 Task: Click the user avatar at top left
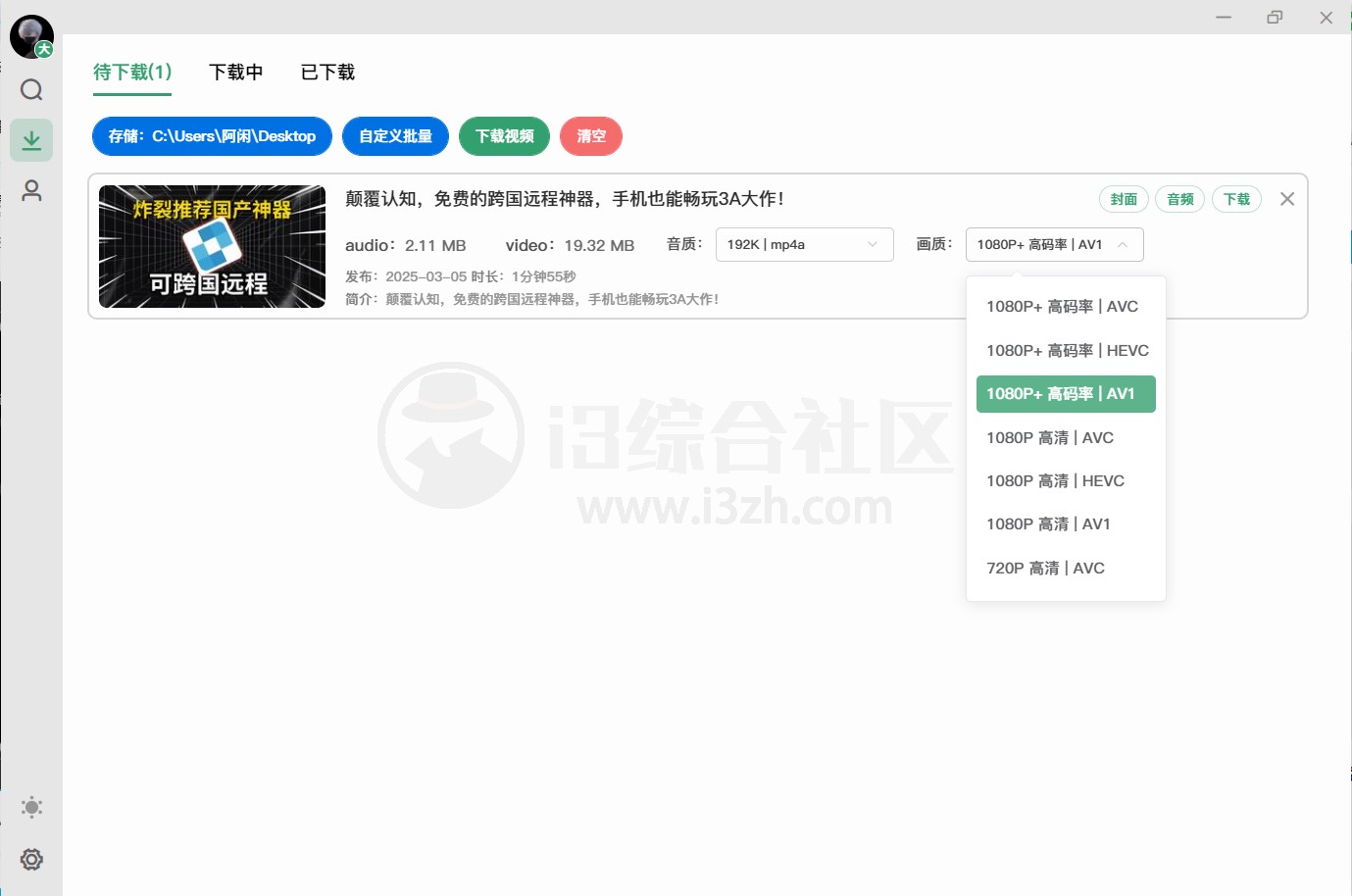point(27,35)
